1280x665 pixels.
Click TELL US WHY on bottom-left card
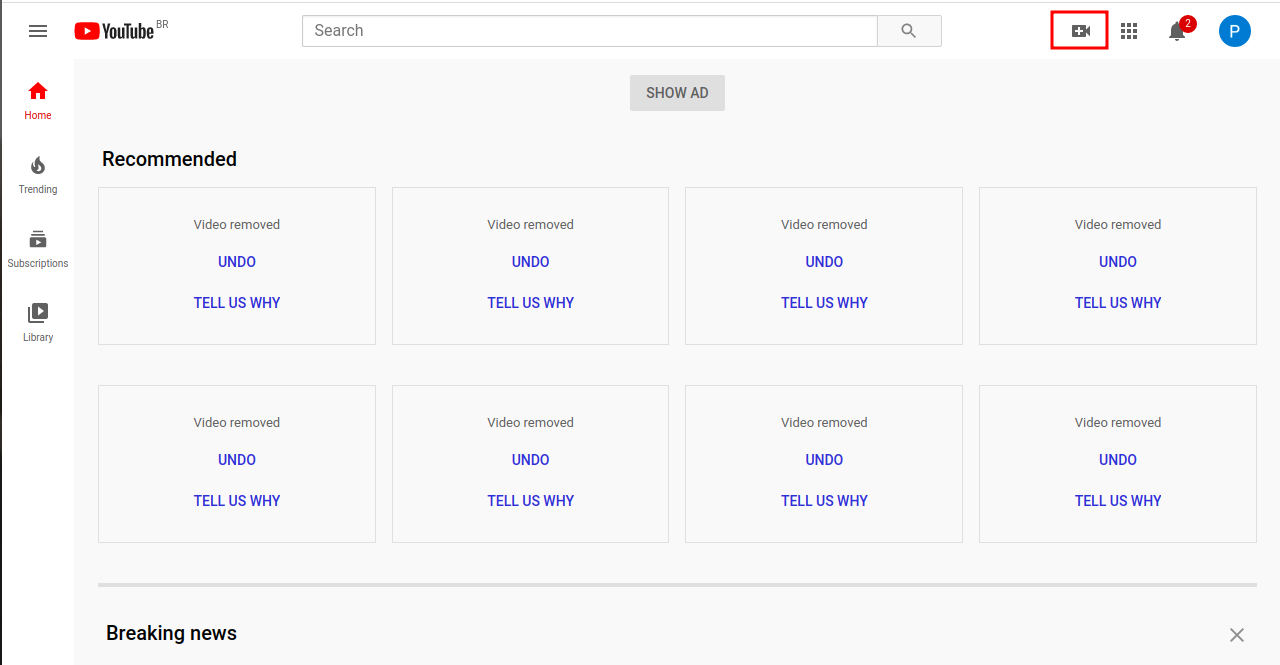coord(237,501)
